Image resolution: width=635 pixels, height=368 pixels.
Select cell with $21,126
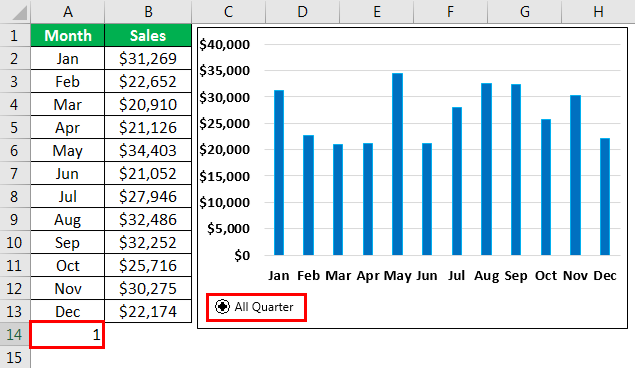(148, 128)
